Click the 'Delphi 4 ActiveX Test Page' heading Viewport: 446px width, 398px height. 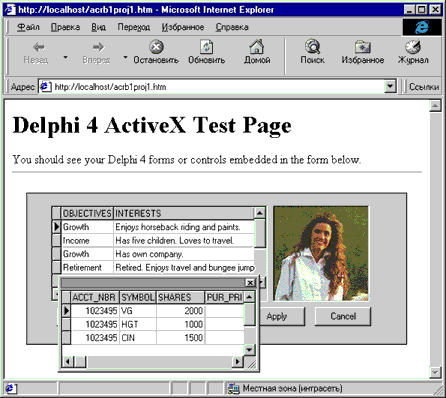(x=152, y=126)
